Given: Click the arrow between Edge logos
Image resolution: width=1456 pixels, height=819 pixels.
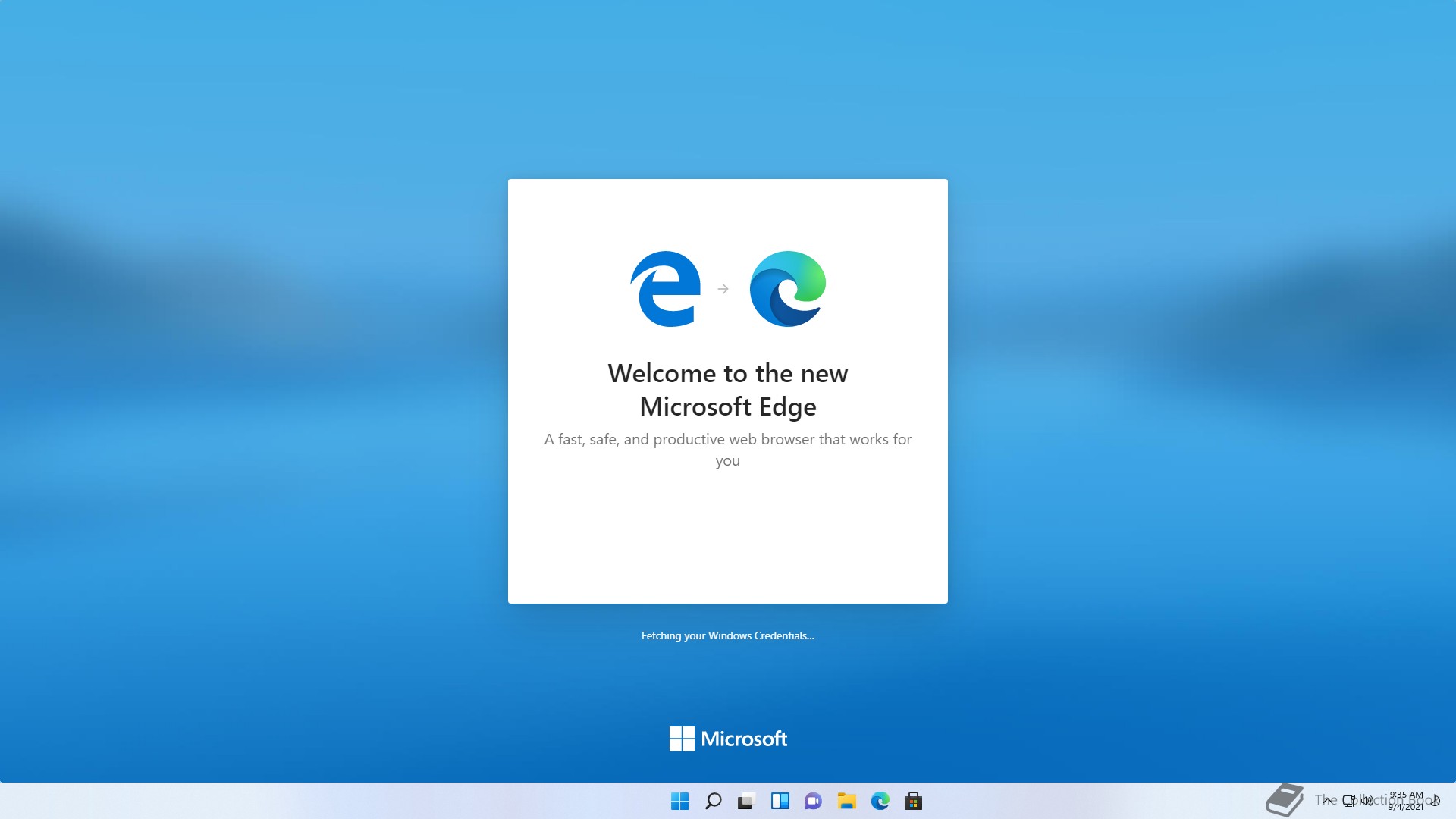Looking at the screenshot, I should pos(723,289).
